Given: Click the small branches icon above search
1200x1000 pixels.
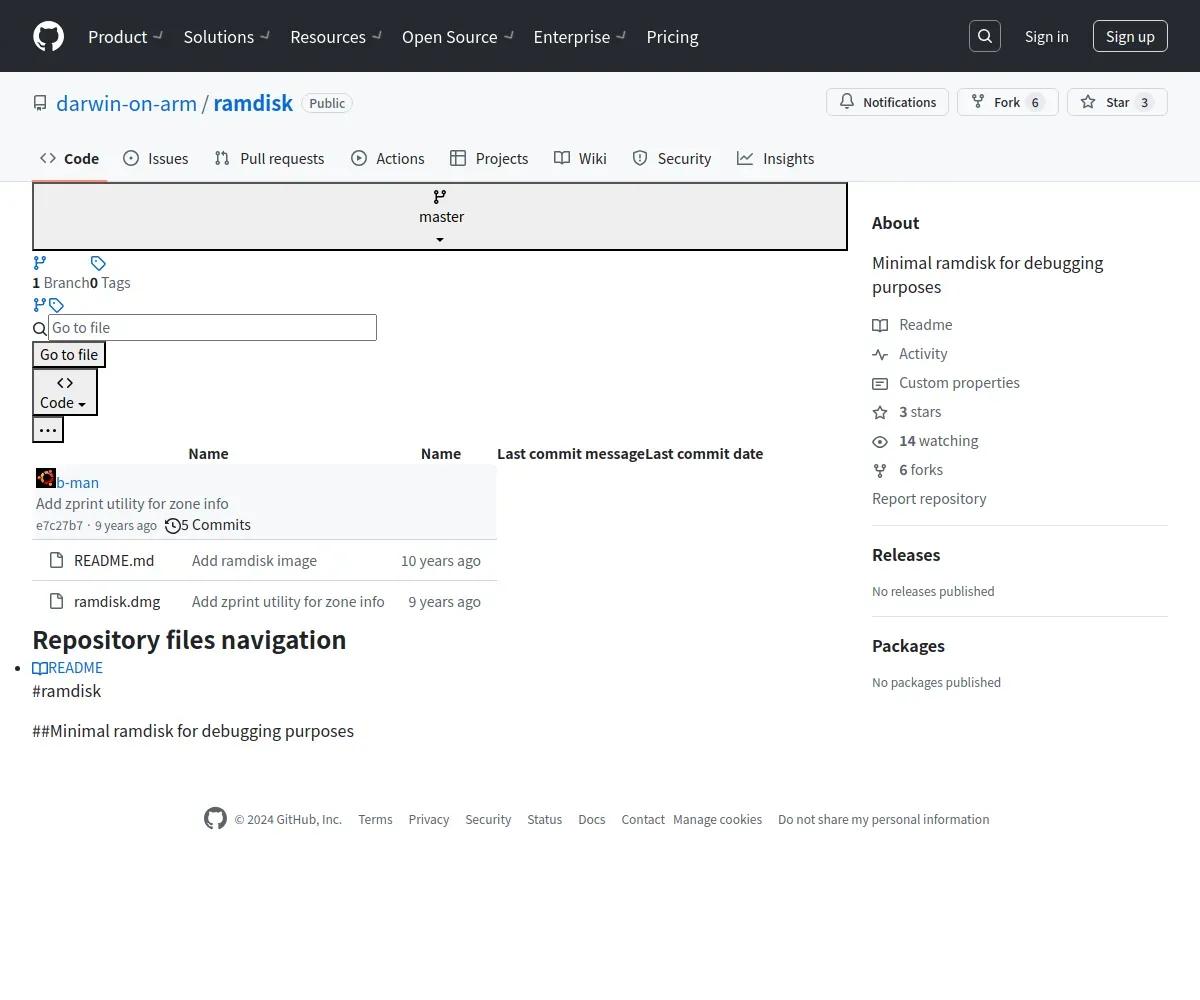Looking at the screenshot, I should [x=40, y=305].
